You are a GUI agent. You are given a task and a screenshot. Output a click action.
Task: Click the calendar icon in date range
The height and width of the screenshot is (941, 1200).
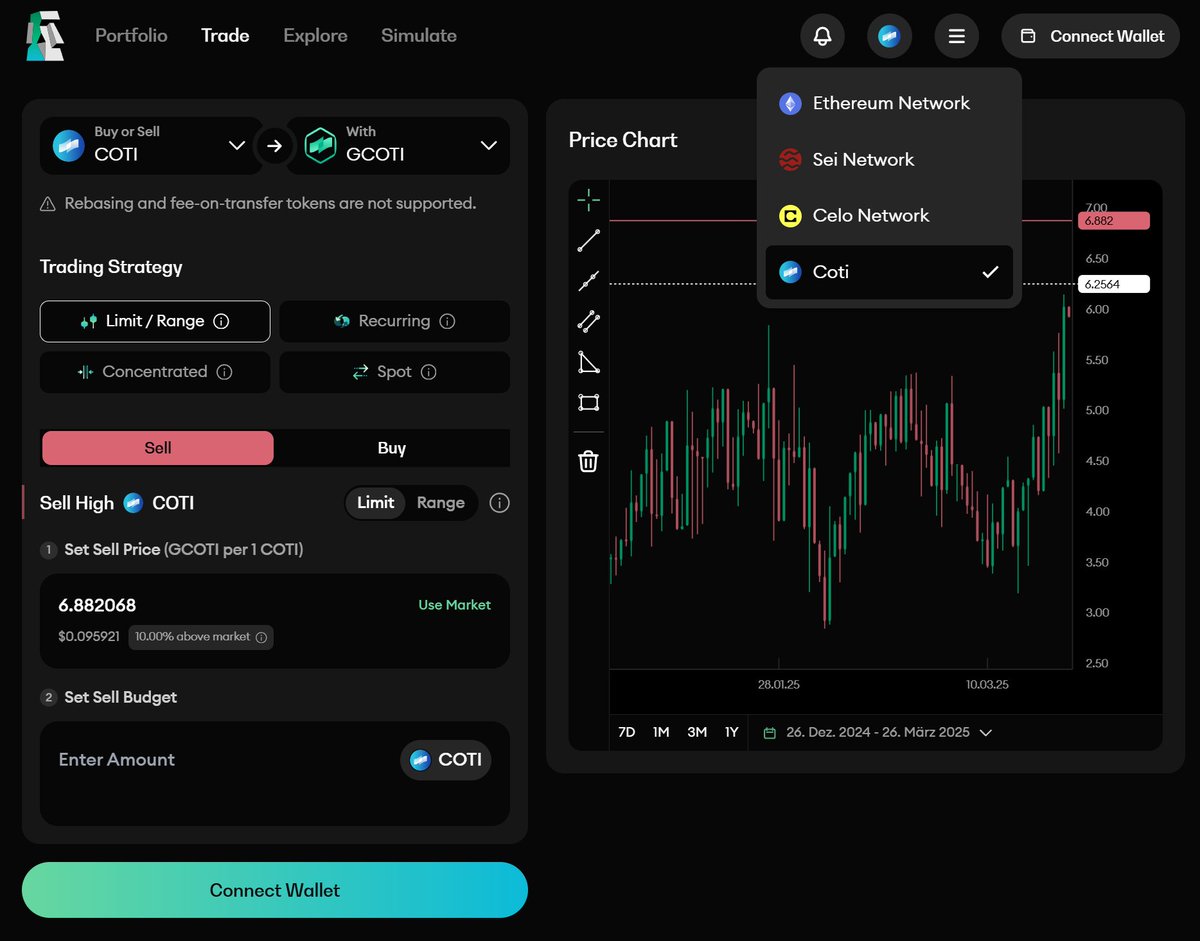pos(770,733)
